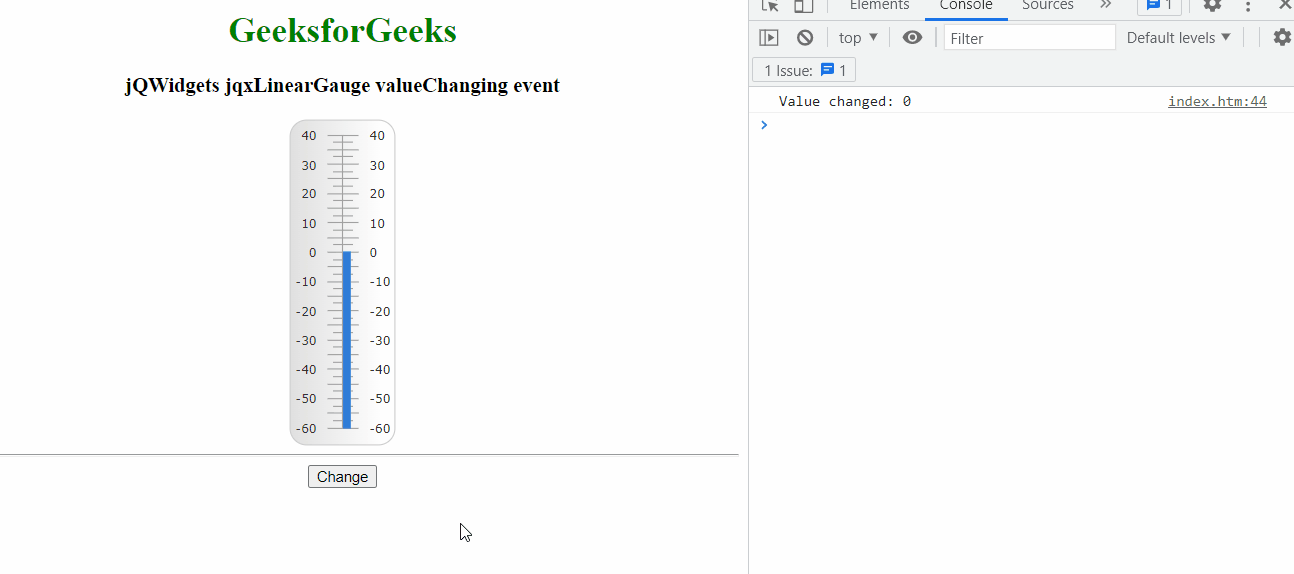
Task: Click the GeeksforGeeks heading
Action: [x=342, y=31]
